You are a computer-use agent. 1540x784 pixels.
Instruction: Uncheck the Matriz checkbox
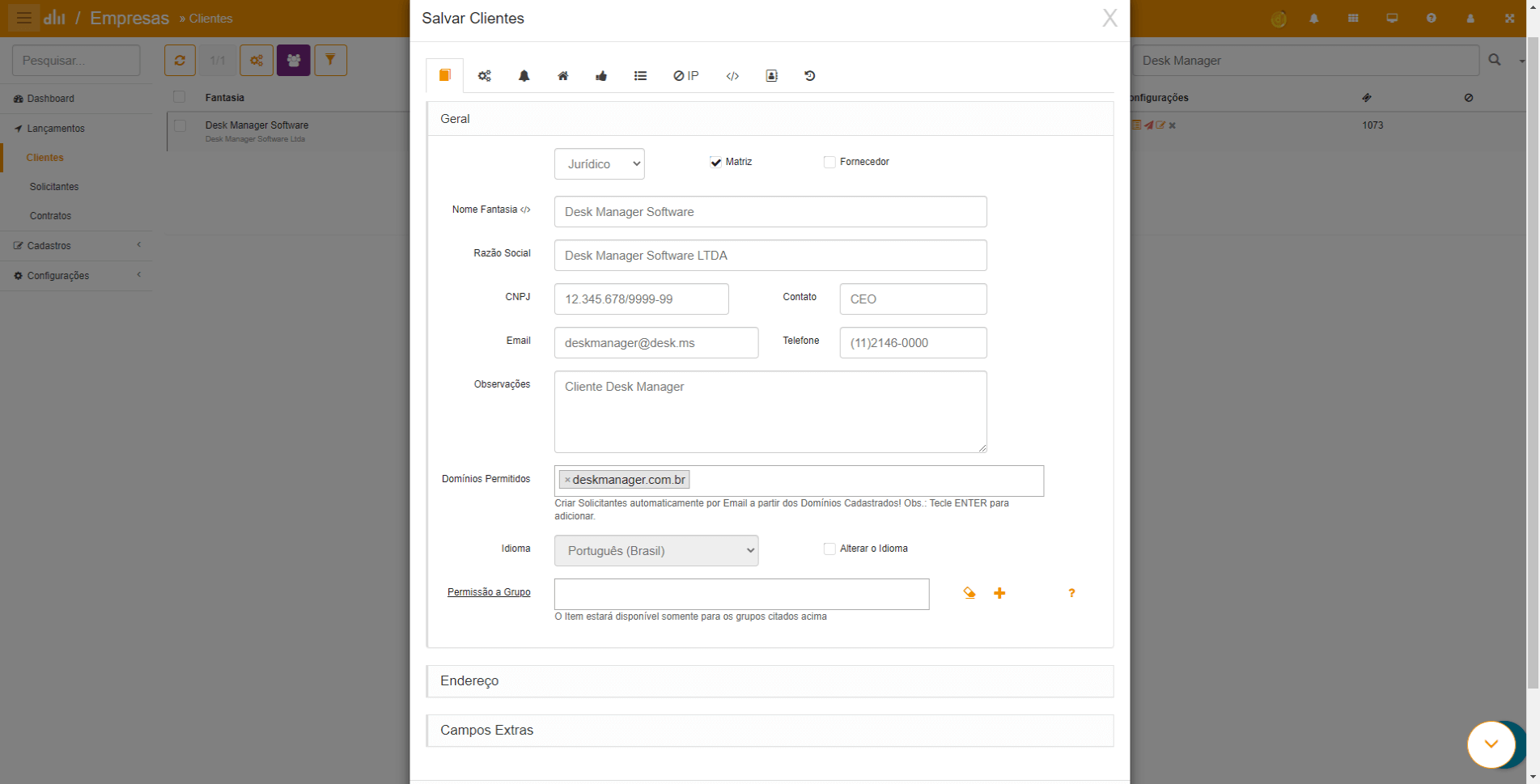click(x=715, y=163)
